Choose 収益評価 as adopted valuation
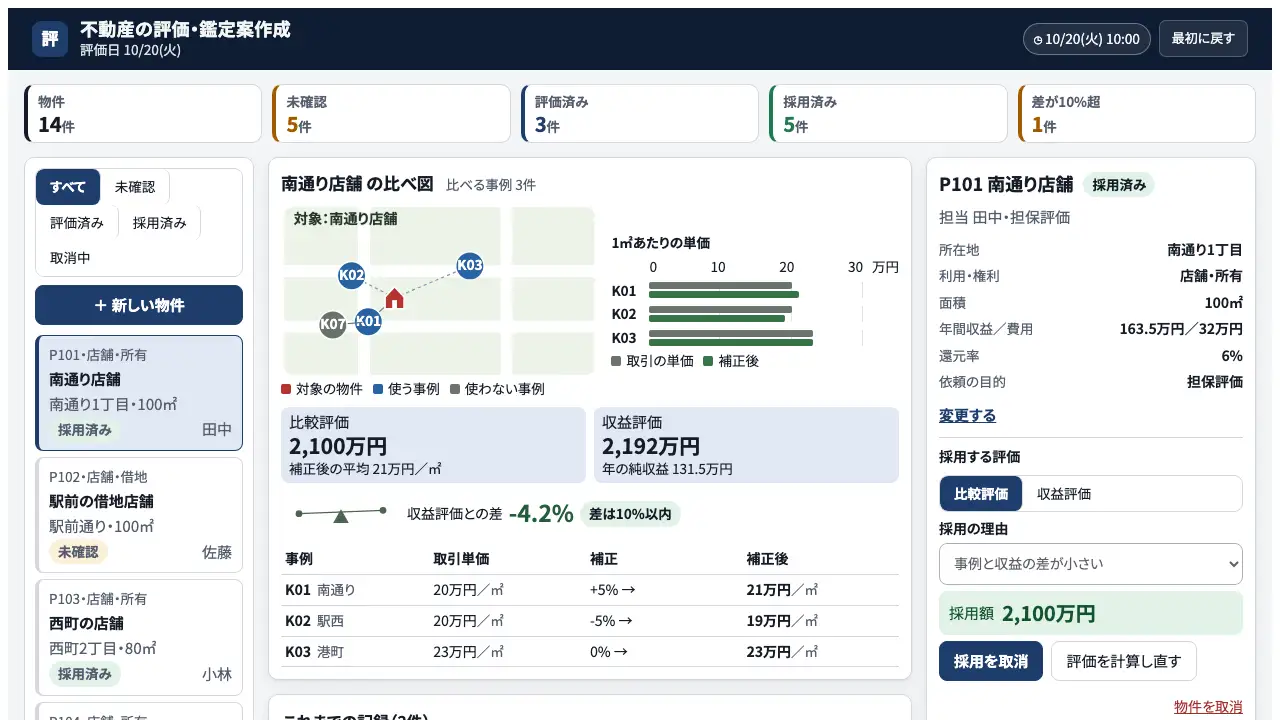This screenshot has height=720, width=1280. click(1064, 493)
